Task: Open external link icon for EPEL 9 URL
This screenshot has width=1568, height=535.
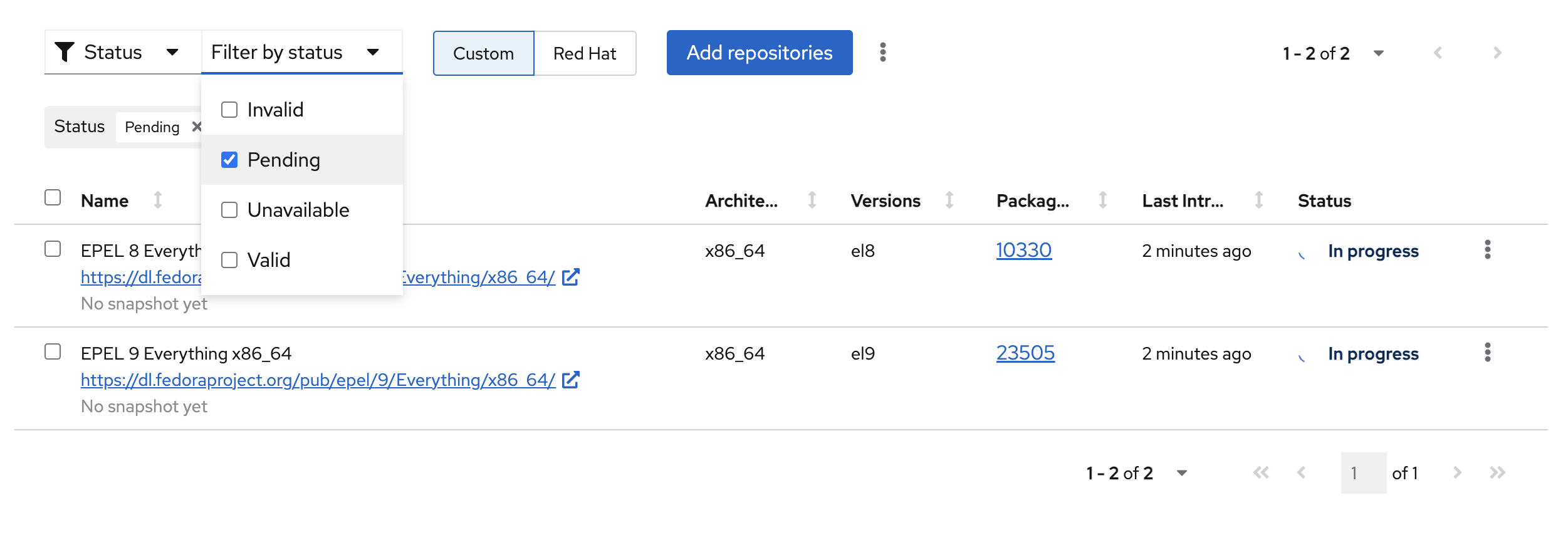Action: click(570, 380)
